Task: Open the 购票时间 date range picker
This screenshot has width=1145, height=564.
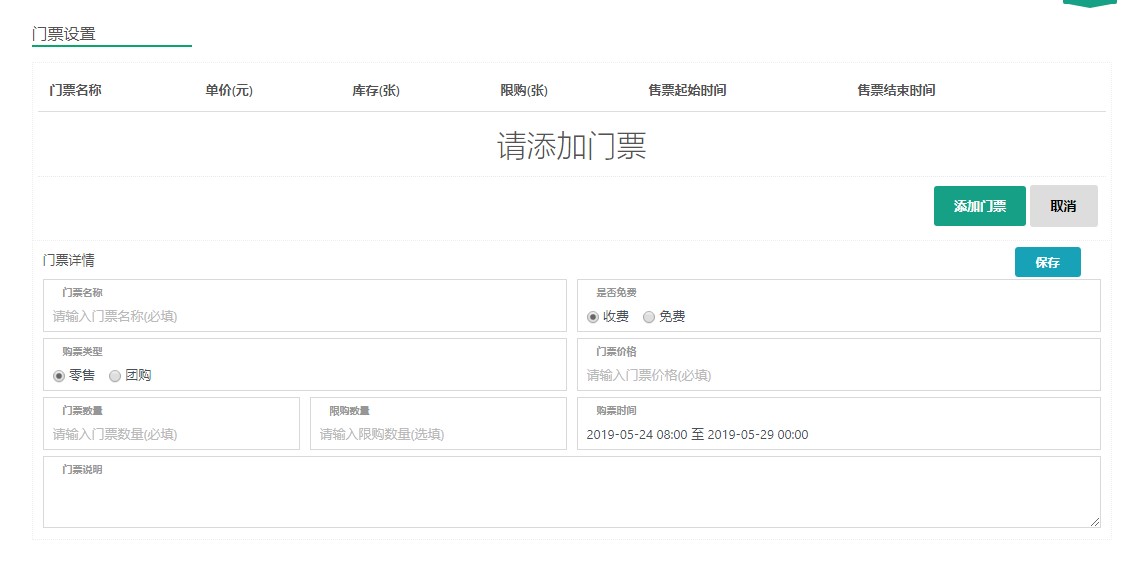Action: (x=838, y=434)
